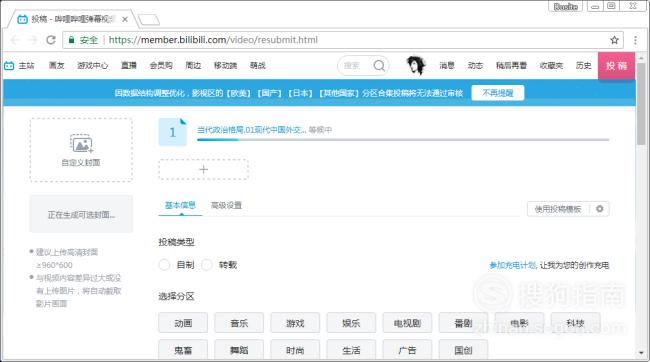Click the pink 投稿 button
The height and width of the screenshot is (362, 650).
coord(616,66)
